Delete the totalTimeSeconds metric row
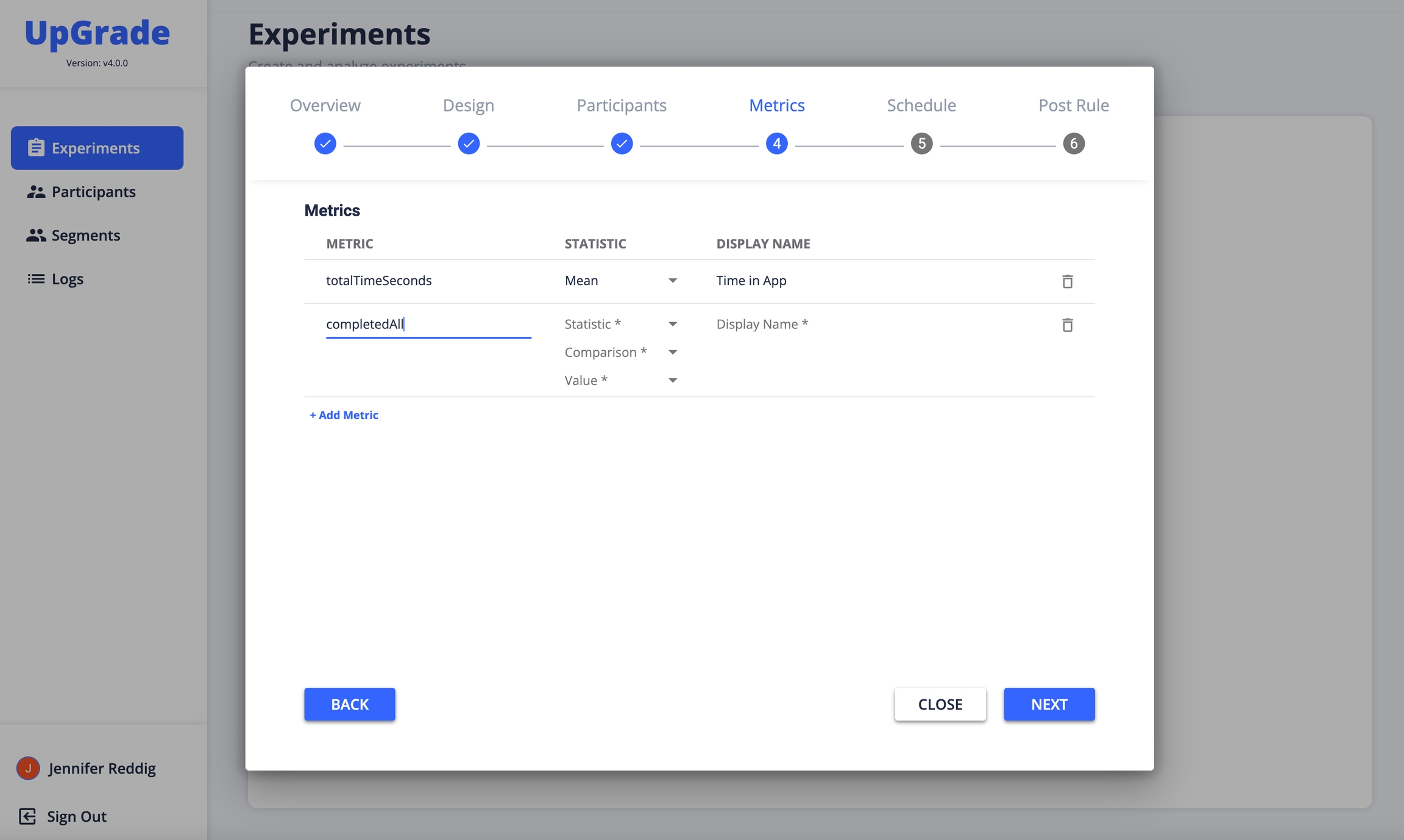The width and height of the screenshot is (1404, 840). click(x=1067, y=281)
